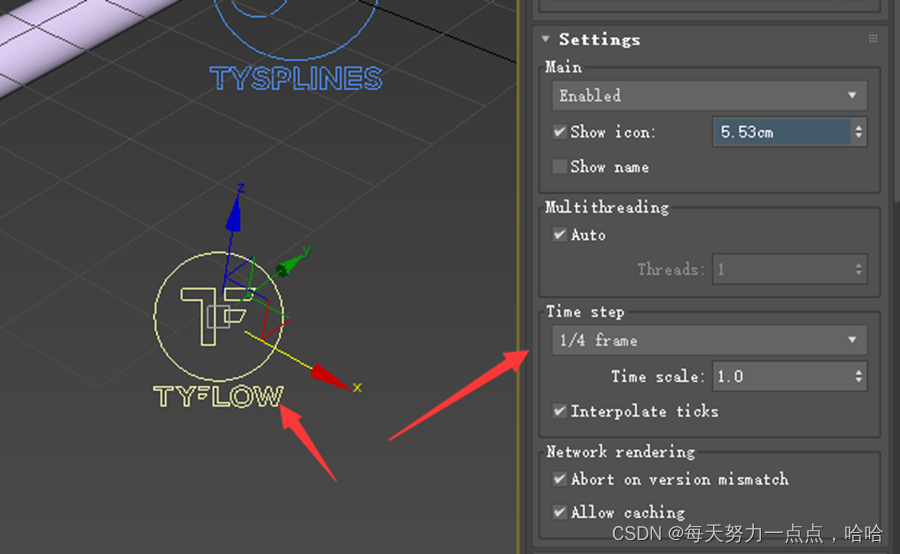Image resolution: width=900 pixels, height=554 pixels.
Task: Click the Time scale value field
Action: point(782,377)
